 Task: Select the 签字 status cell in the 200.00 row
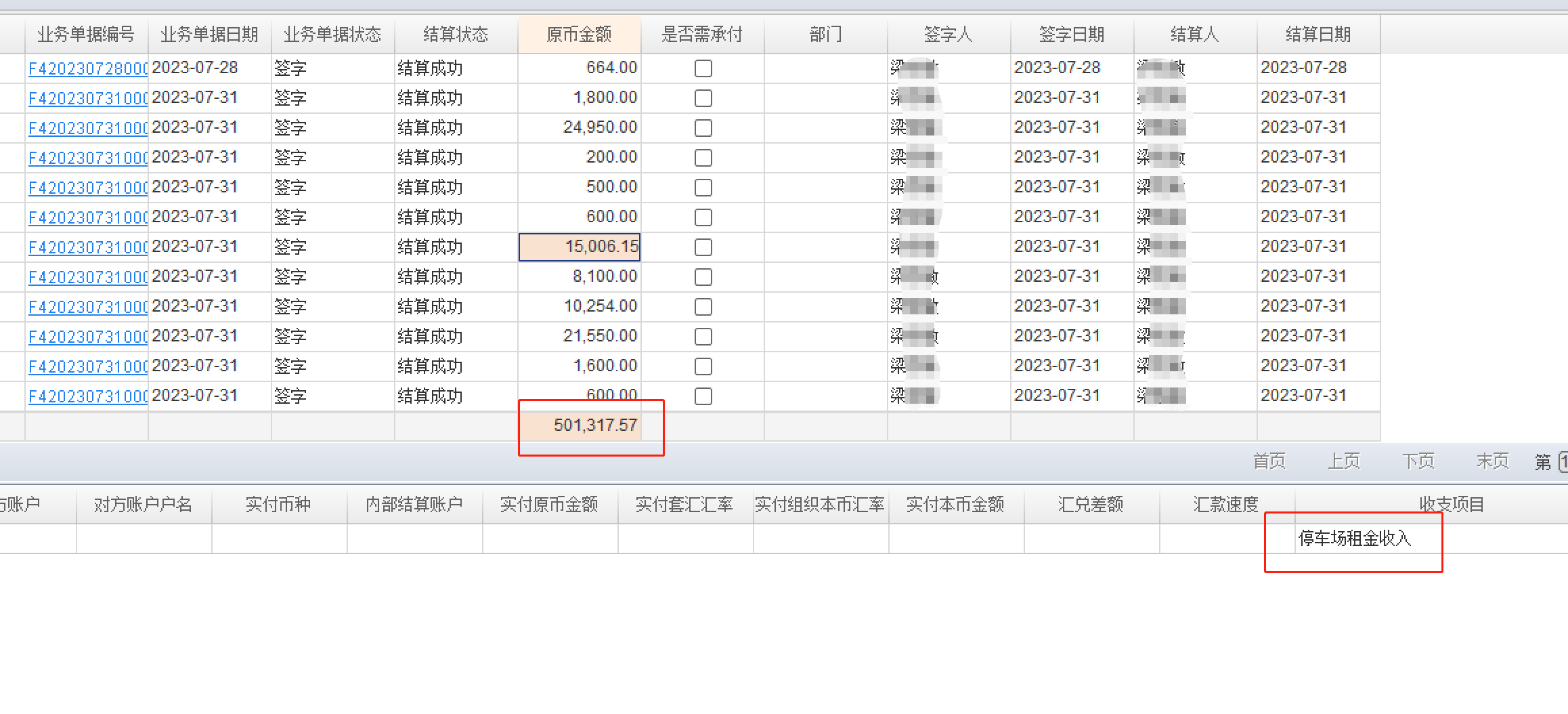pos(333,158)
